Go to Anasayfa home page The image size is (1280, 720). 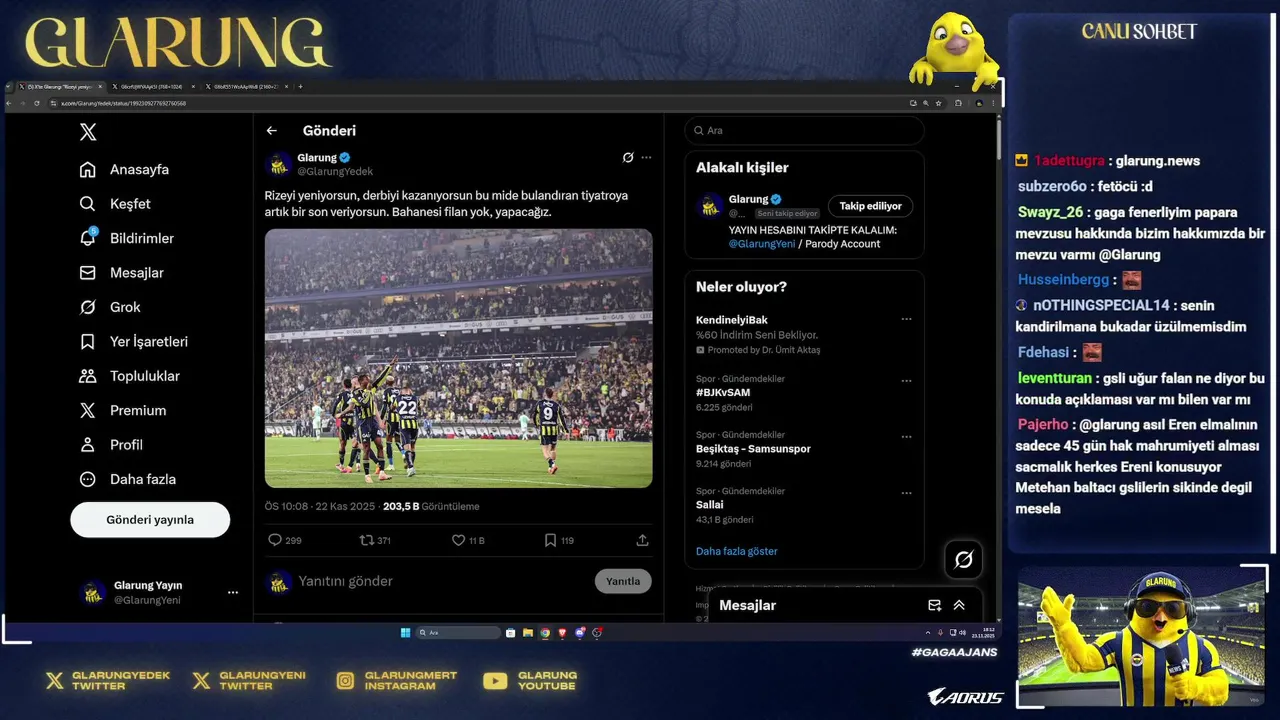[x=124, y=169]
